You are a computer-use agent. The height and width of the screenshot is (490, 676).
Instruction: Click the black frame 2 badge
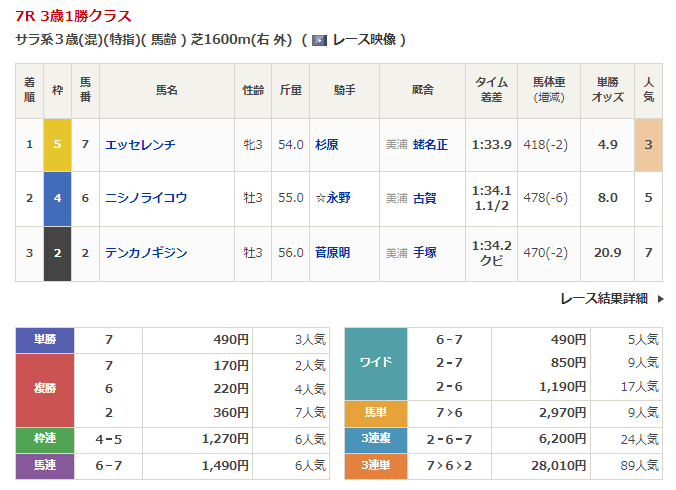[x=58, y=253]
